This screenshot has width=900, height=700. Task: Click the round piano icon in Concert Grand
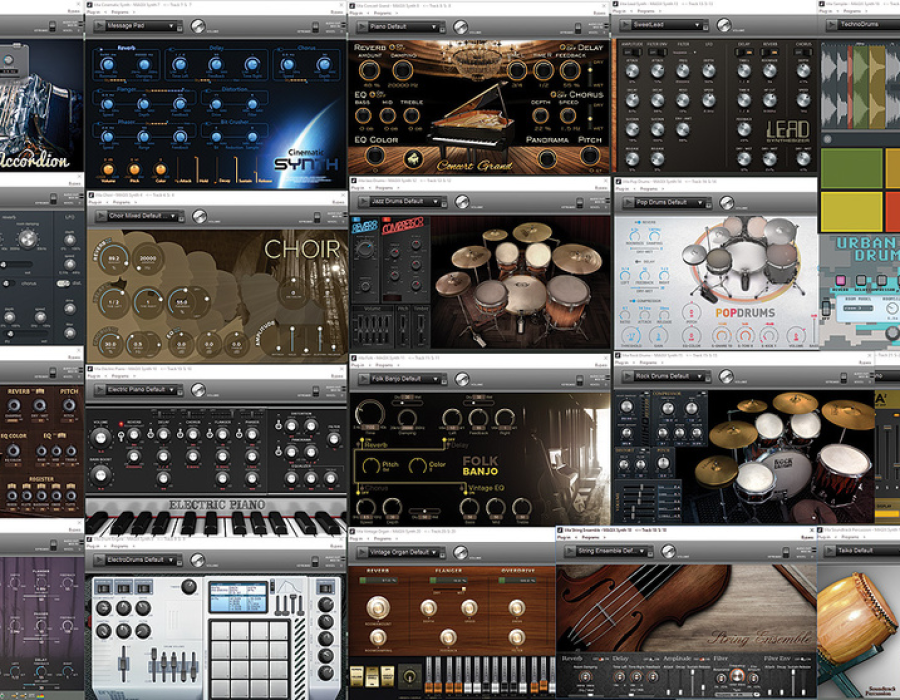(413, 159)
